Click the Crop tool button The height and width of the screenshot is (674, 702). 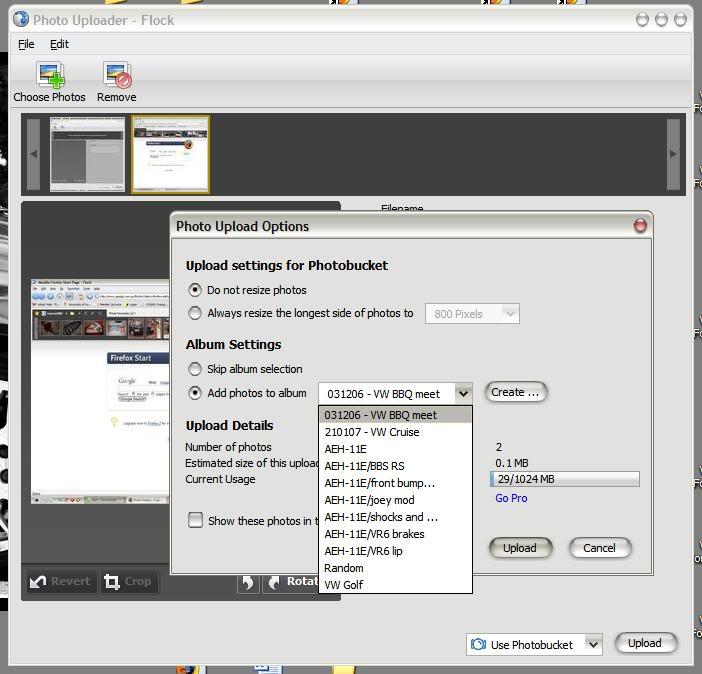tap(129, 581)
